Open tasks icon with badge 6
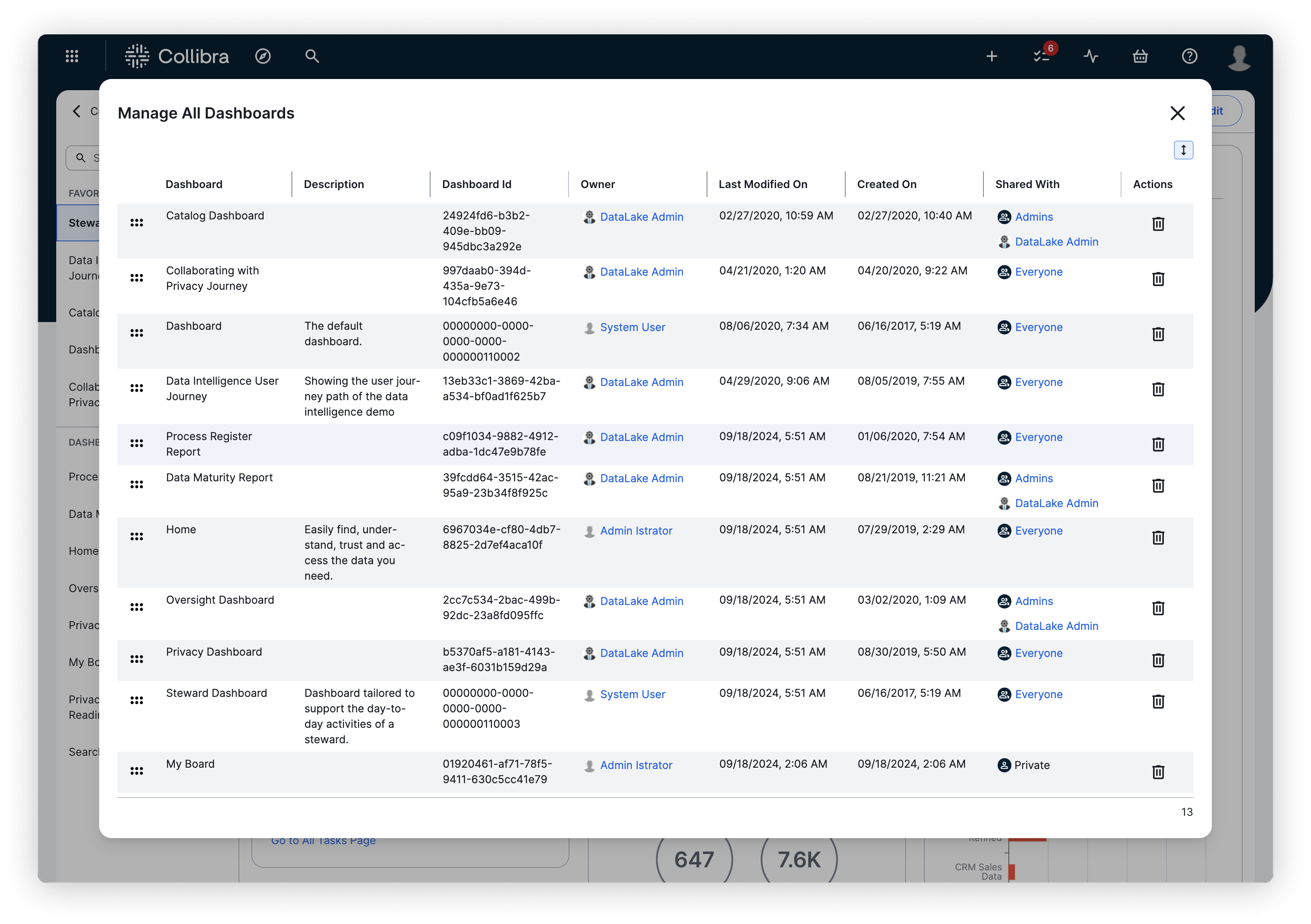The image size is (1311, 924). tap(1043, 55)
